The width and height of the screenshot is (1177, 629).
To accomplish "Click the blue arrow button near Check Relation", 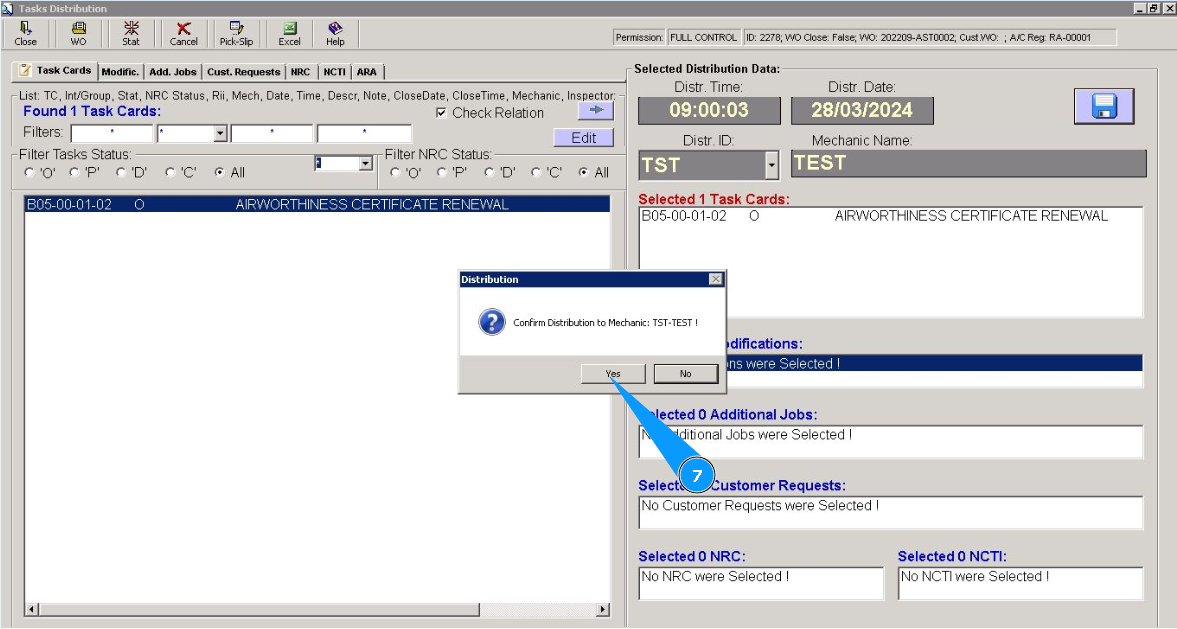I will (x=596, y=110).
